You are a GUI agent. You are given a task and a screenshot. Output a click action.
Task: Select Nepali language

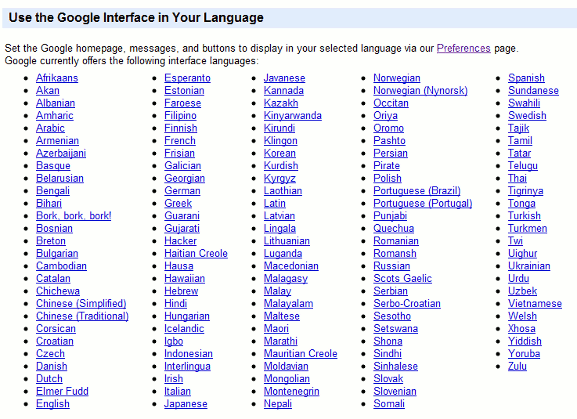click(277, 404)
